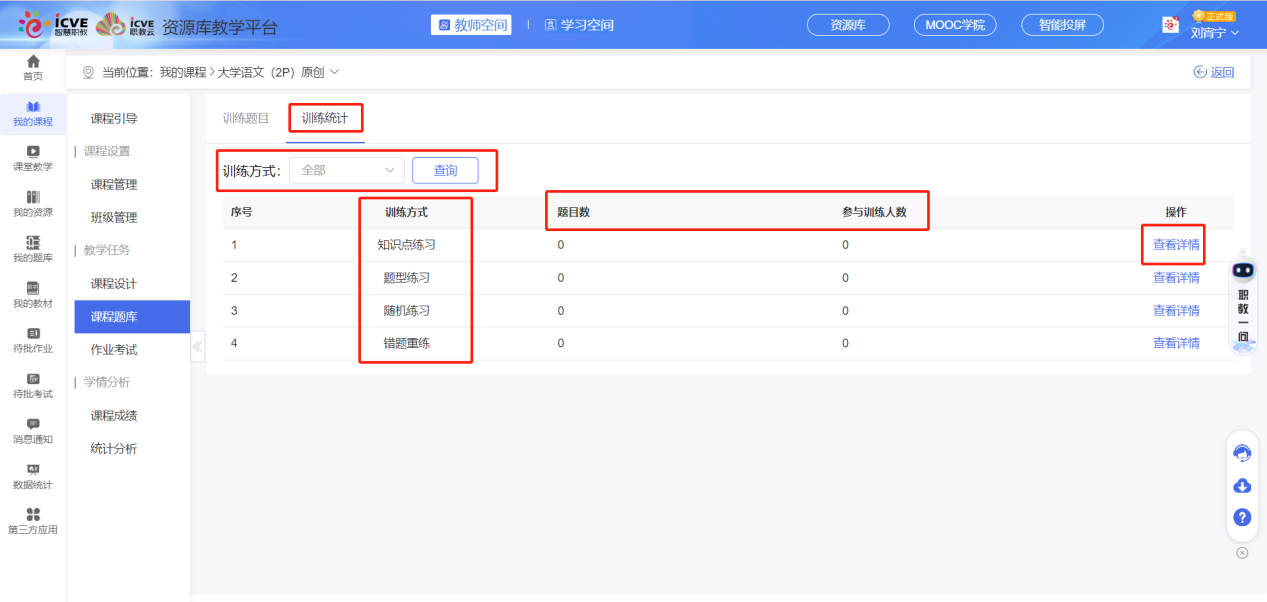Click the download cloud icon
This screenshot has height=602, width=1267.
[1242, 486]
